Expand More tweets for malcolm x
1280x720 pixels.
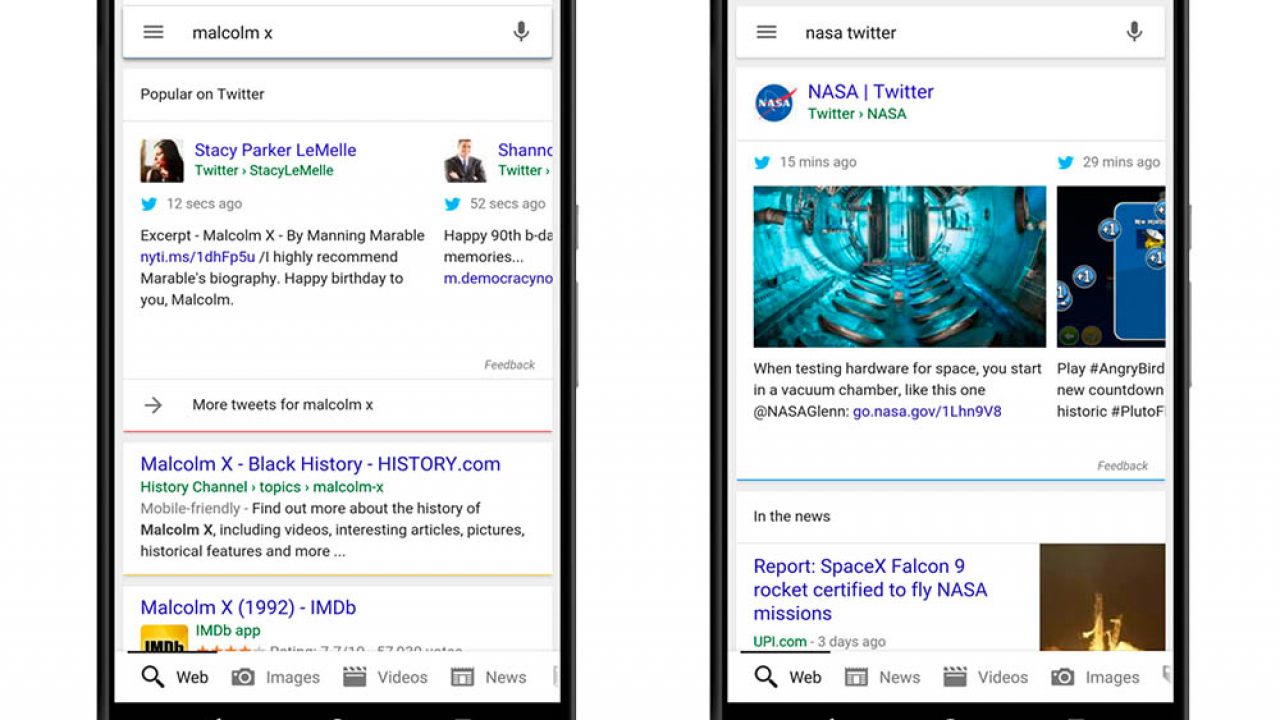pos(282,405)
